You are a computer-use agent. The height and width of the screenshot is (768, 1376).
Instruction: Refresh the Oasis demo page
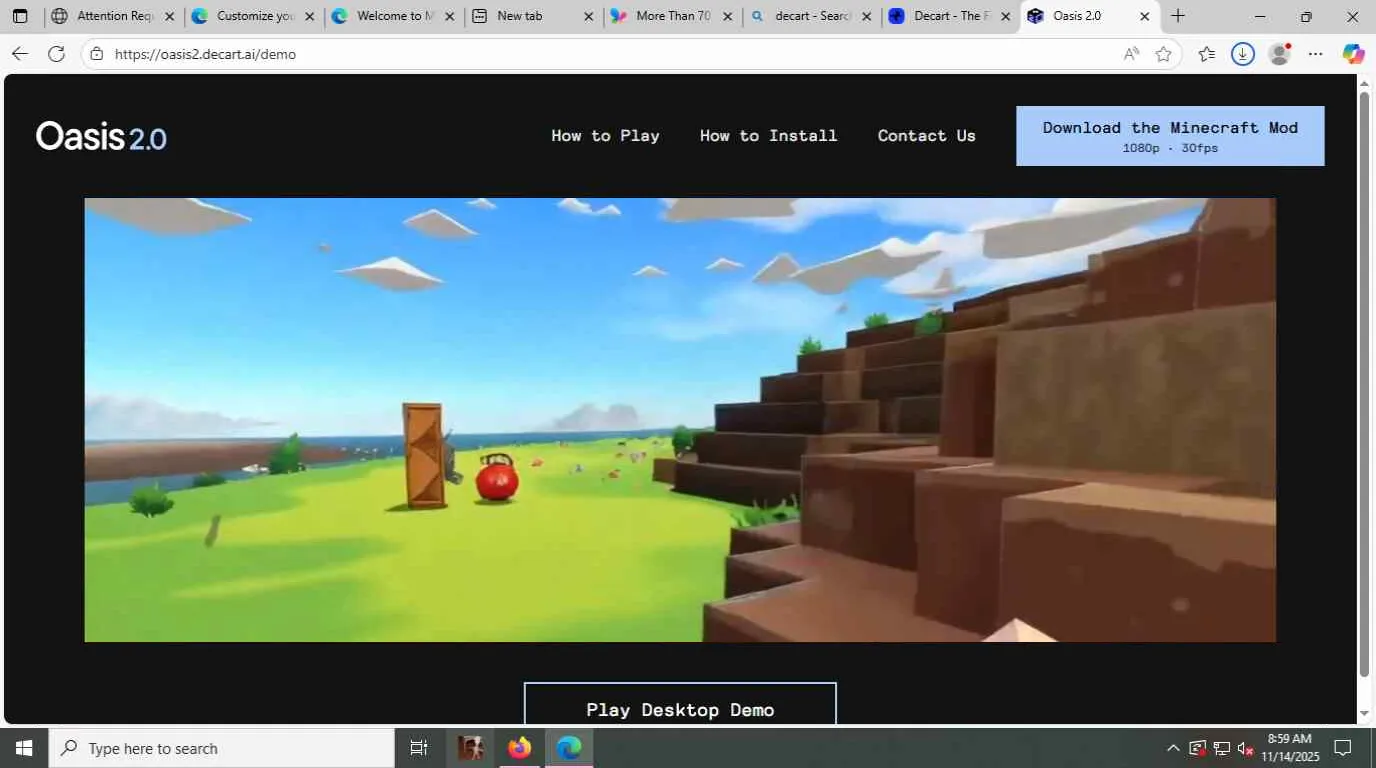[56, 54]
